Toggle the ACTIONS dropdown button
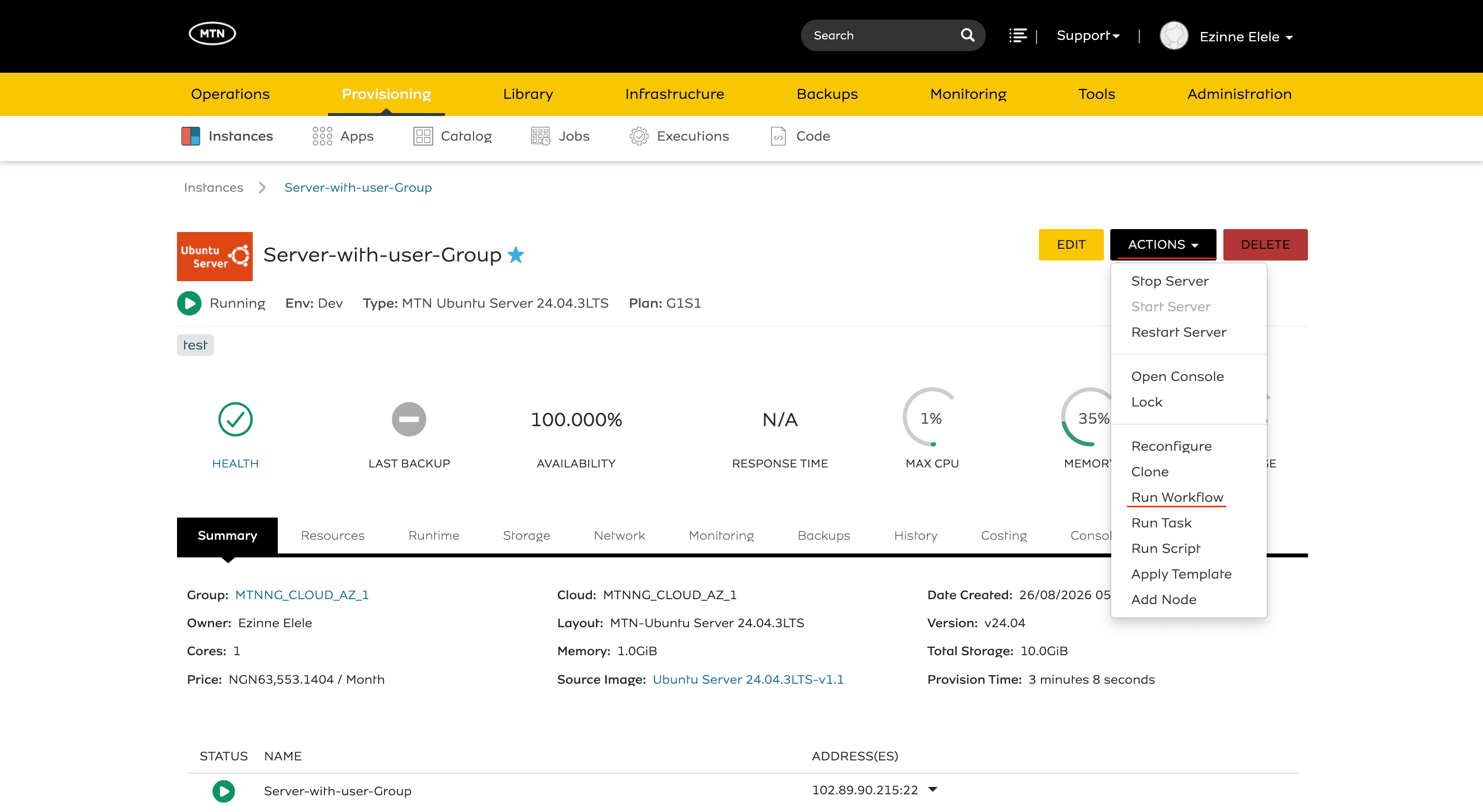 tap(1163, 245)
